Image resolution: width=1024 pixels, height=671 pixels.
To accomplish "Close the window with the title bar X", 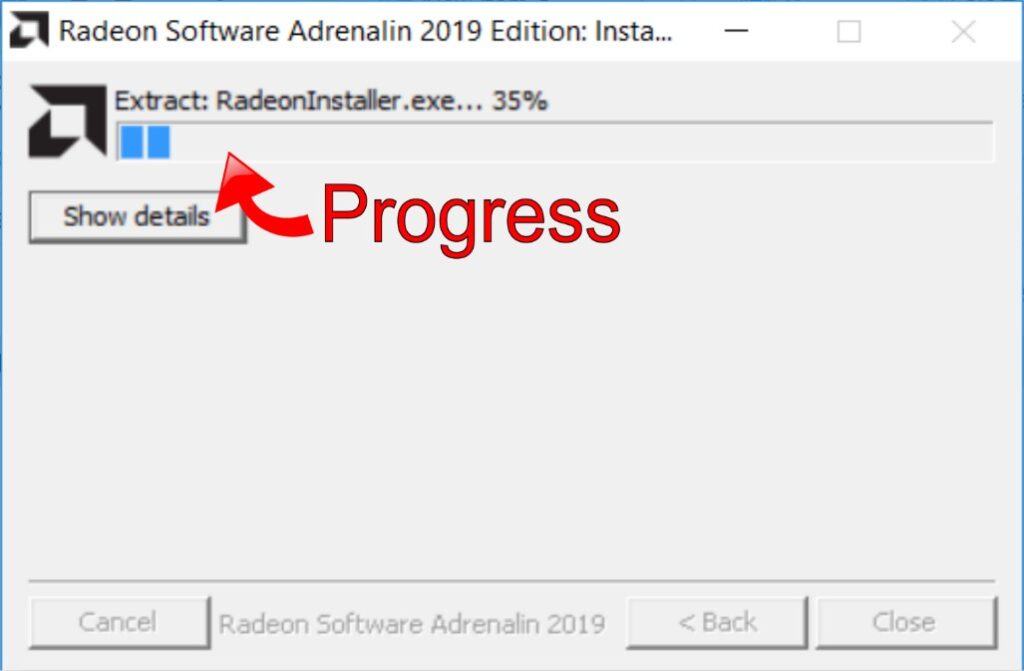I will pyautogui.click(x=963, y=31).
